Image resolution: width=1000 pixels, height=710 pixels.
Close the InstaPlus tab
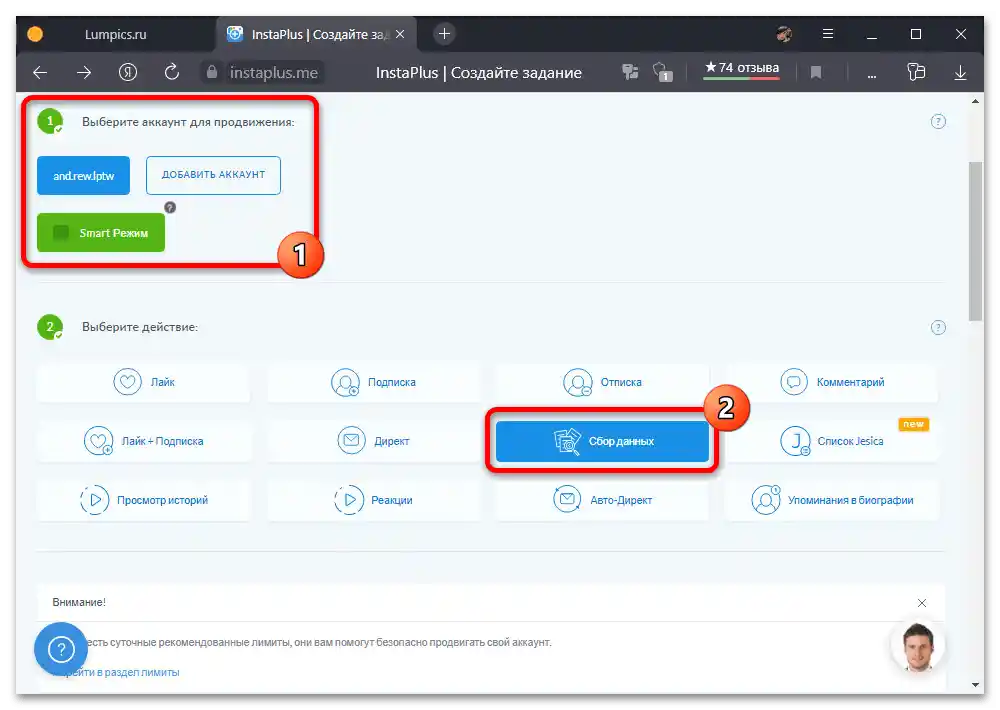400,34
